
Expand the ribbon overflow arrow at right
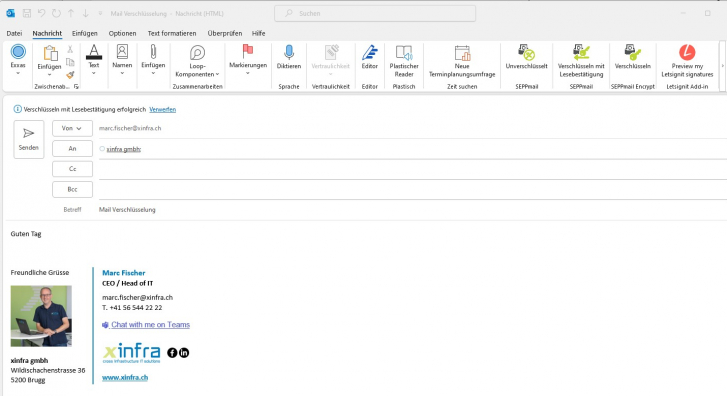tap(722, 66)
